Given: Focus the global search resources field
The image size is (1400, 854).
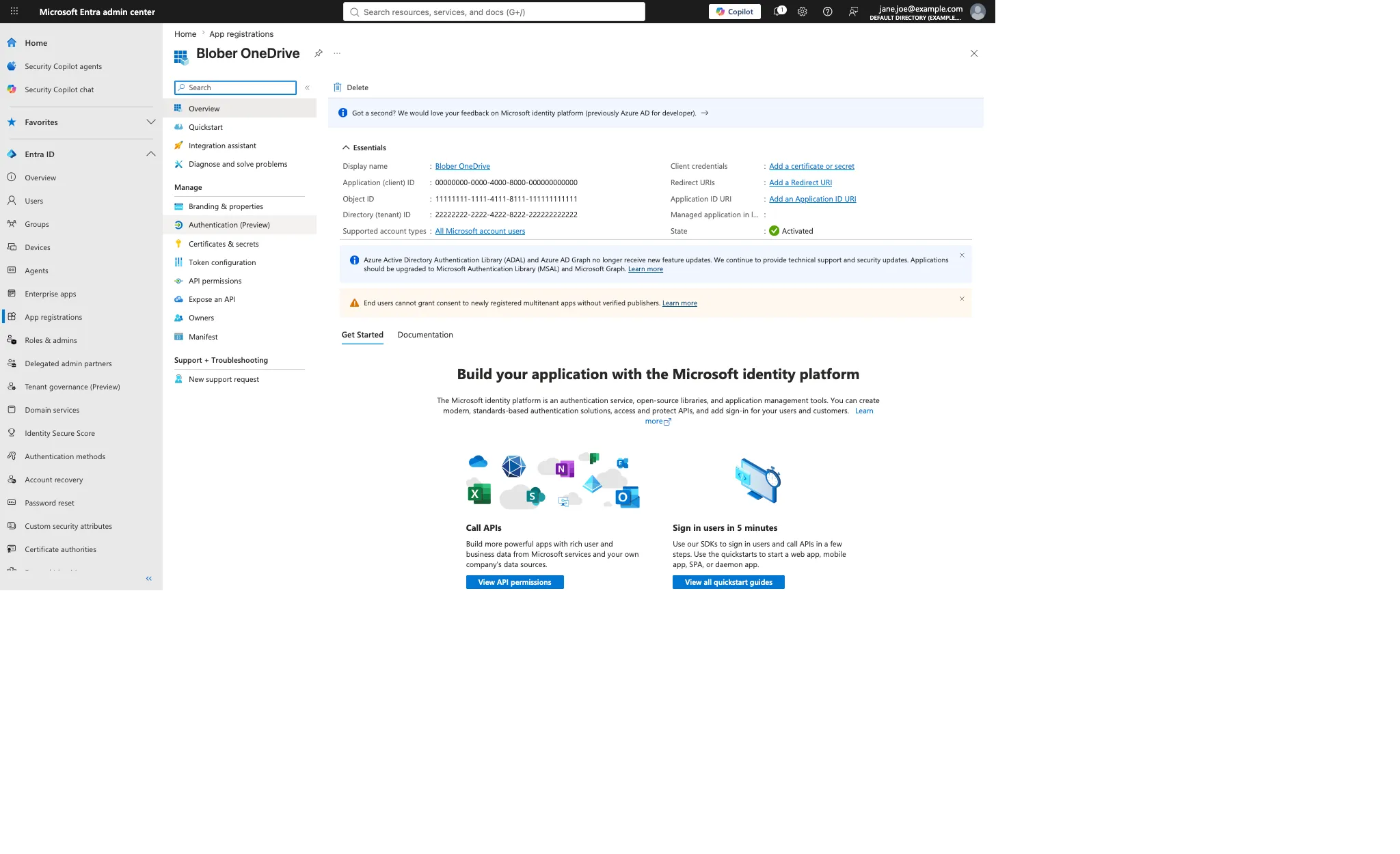Looking at the screenshot, I should [x=494, y=12].
